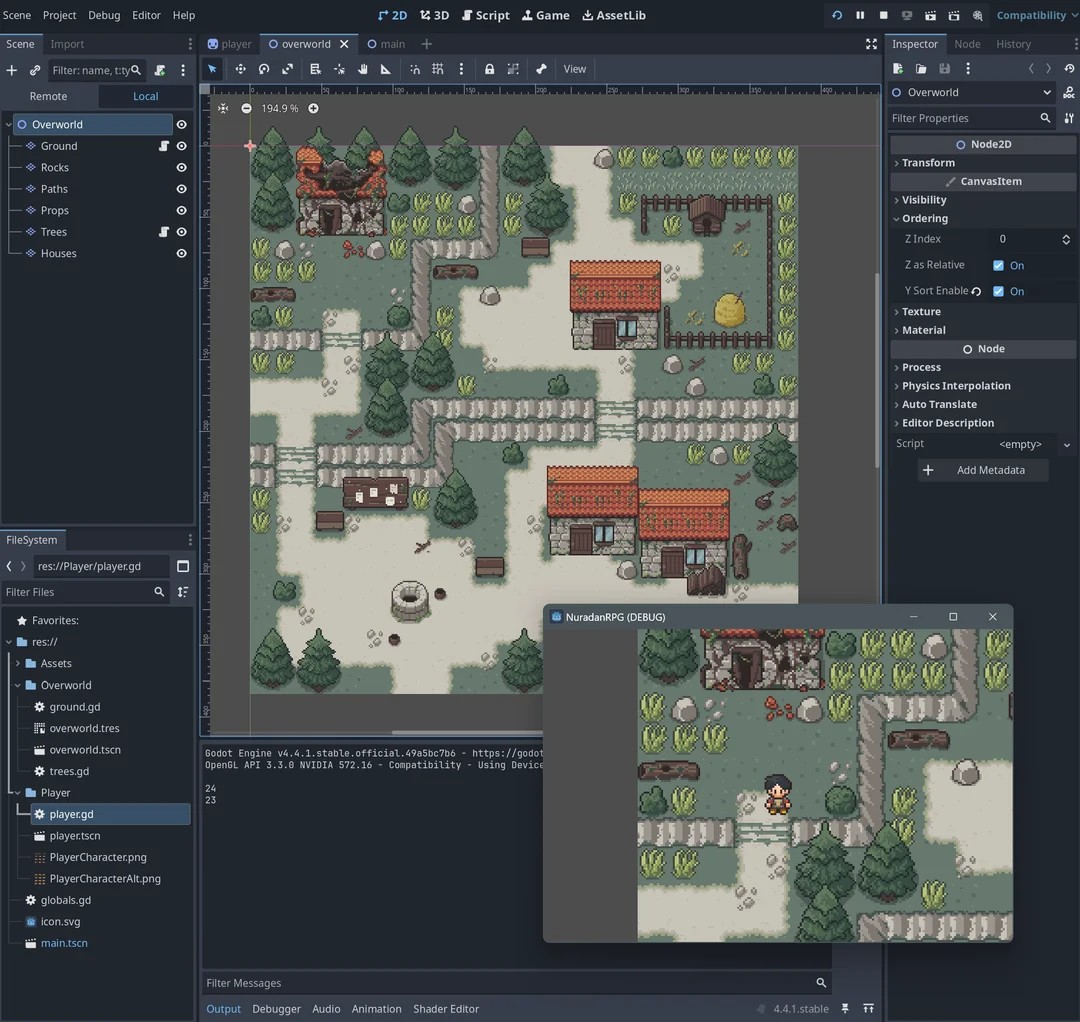Select the Rotate Mode tool
The width and height of the screenshot is (1080, 1022).
[x=264, y=69]
